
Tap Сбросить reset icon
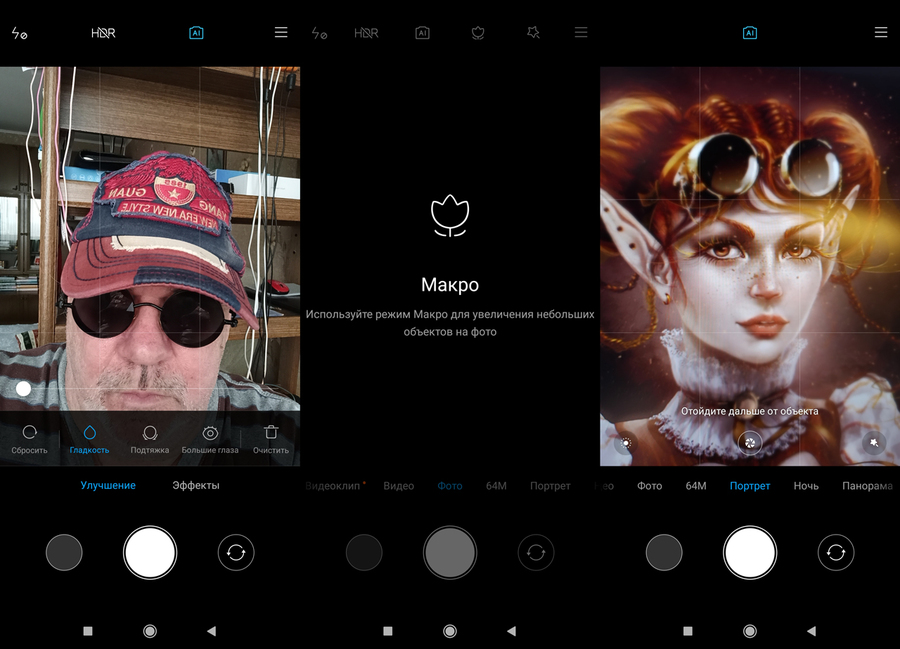(x=29, y=439)
